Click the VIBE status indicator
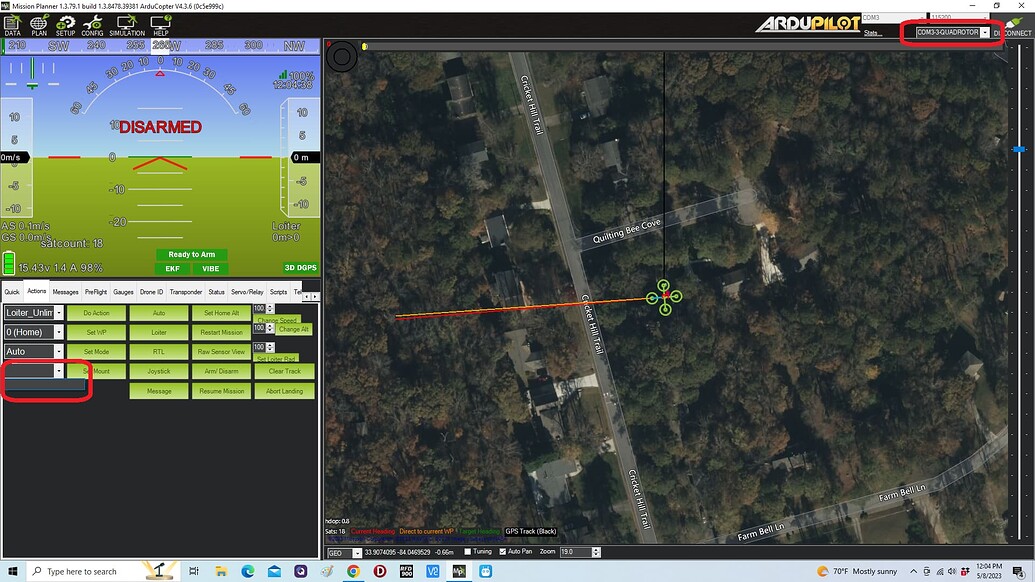Viewport: 1035px width, 582px height. tap(211, 268)
